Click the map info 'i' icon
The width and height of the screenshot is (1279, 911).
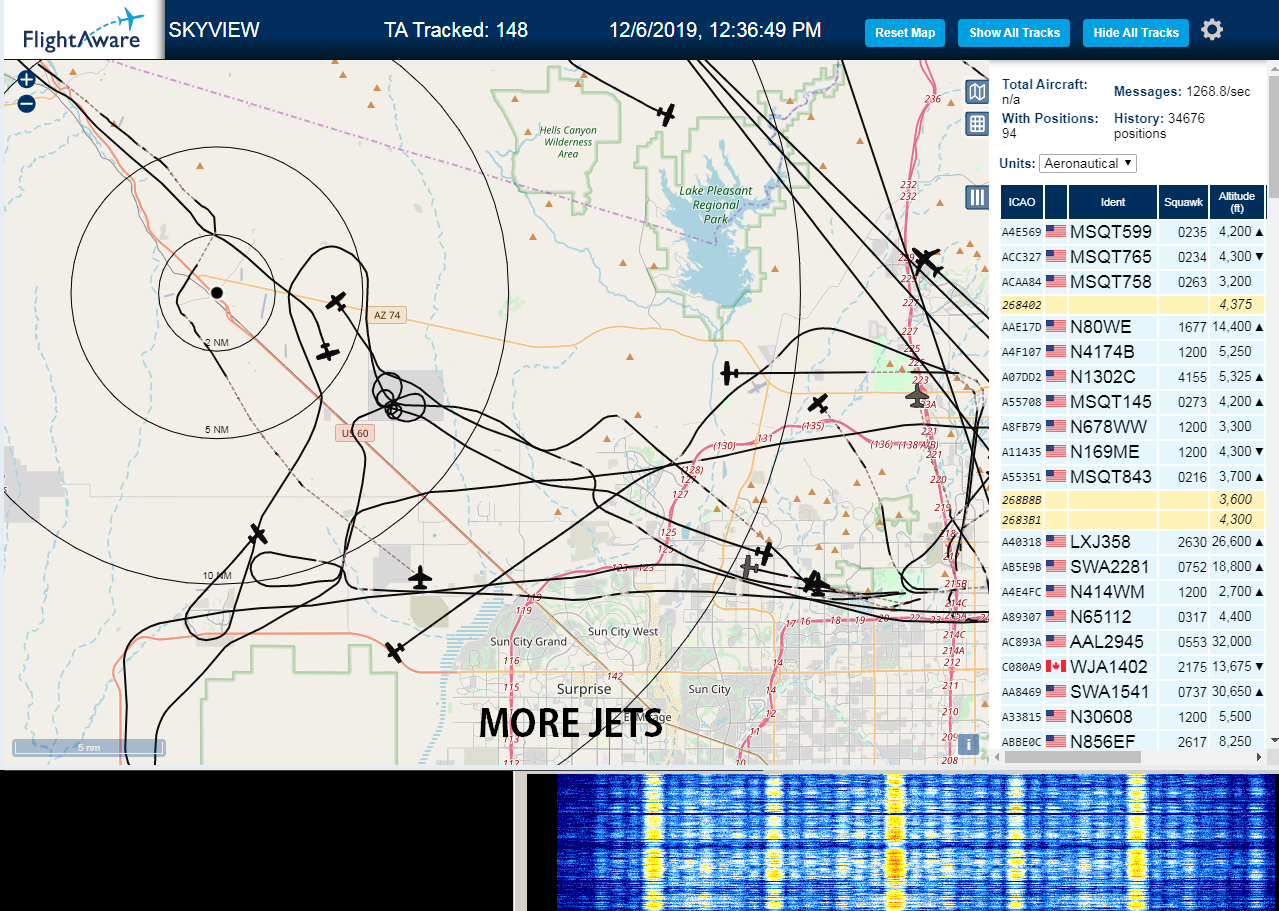click(968, 744)
